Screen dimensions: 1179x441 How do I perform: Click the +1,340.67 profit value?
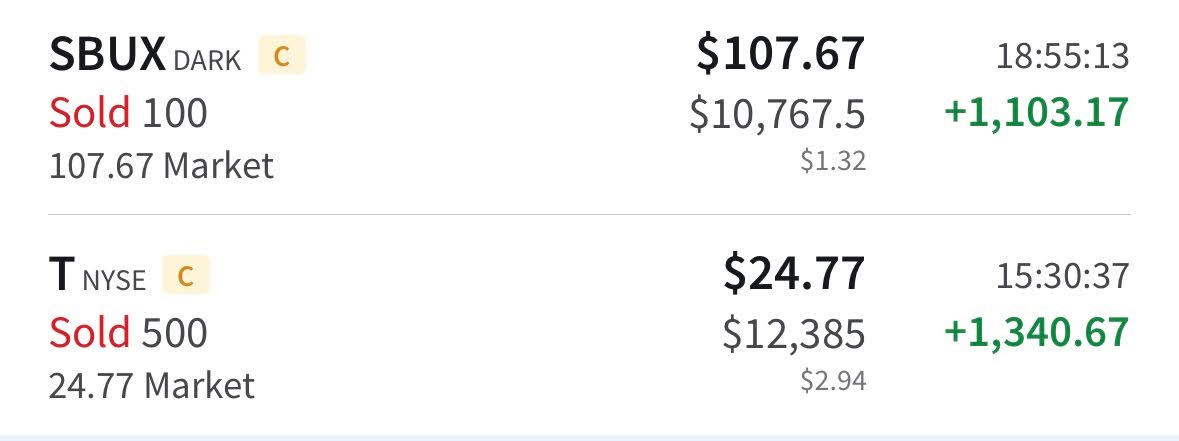(x=1037, y=333)
